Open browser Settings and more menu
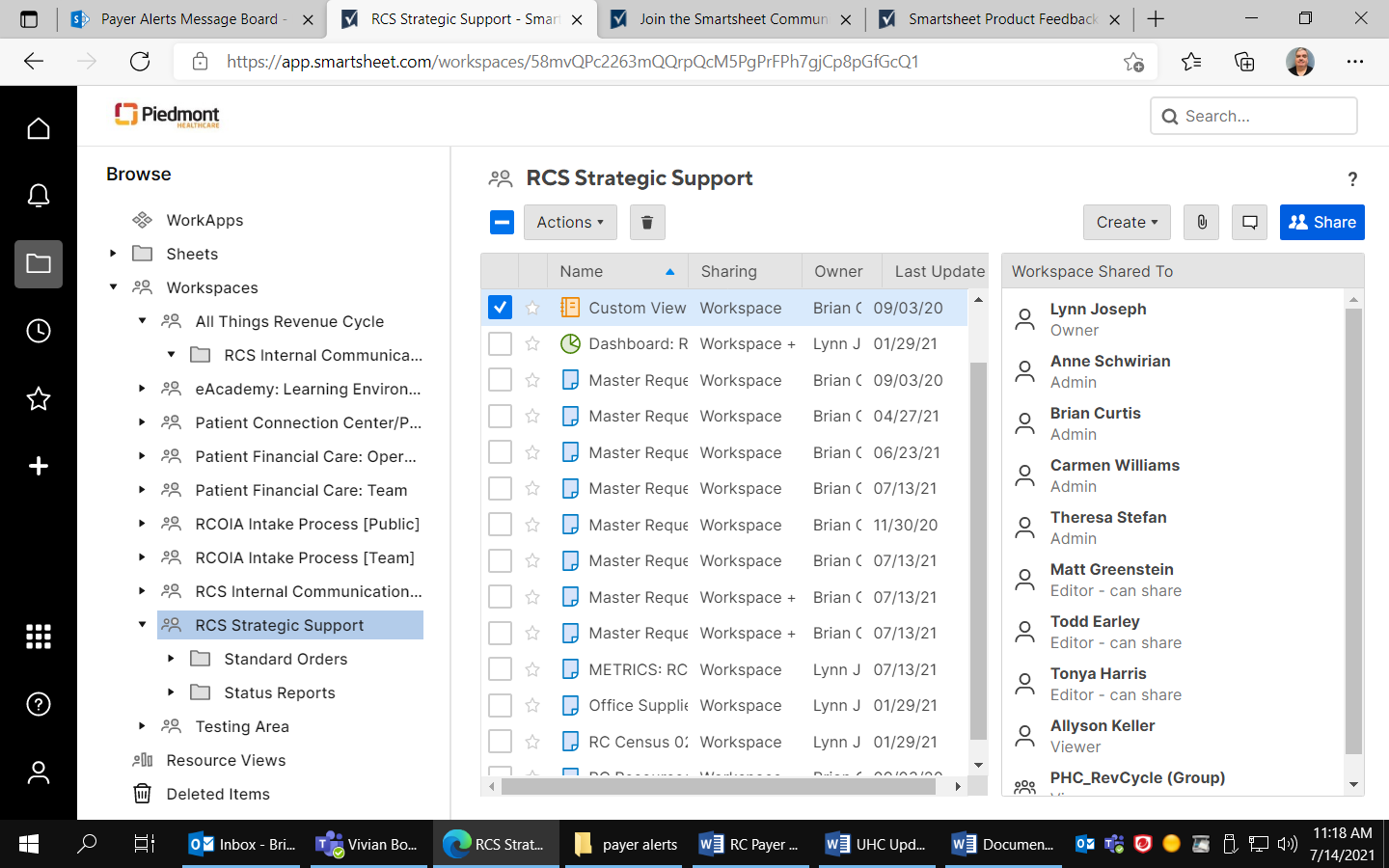The height and width of the screenshot is (868, 1389). click(x=1355, y=62)
